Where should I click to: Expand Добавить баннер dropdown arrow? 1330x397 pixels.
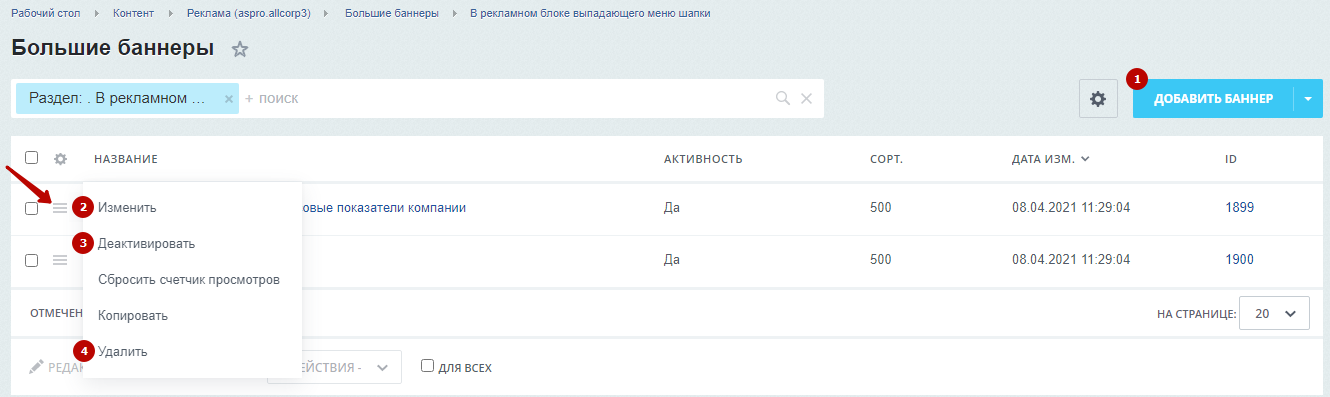tap(1308, 99)
